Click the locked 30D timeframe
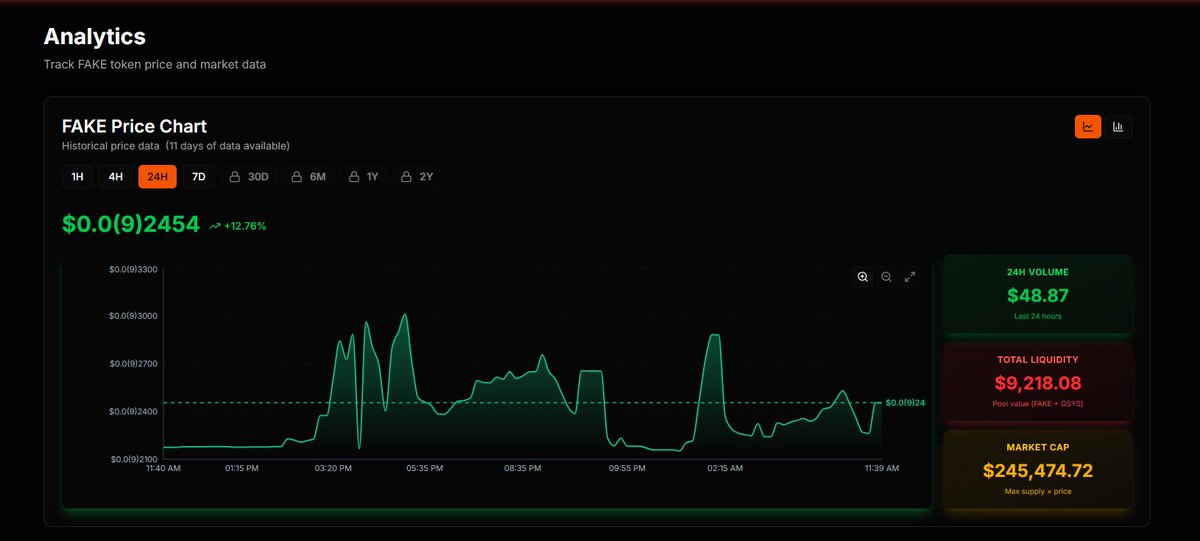Image resolution: width=1200 pixels, height=541 pixels. [249, 177]
